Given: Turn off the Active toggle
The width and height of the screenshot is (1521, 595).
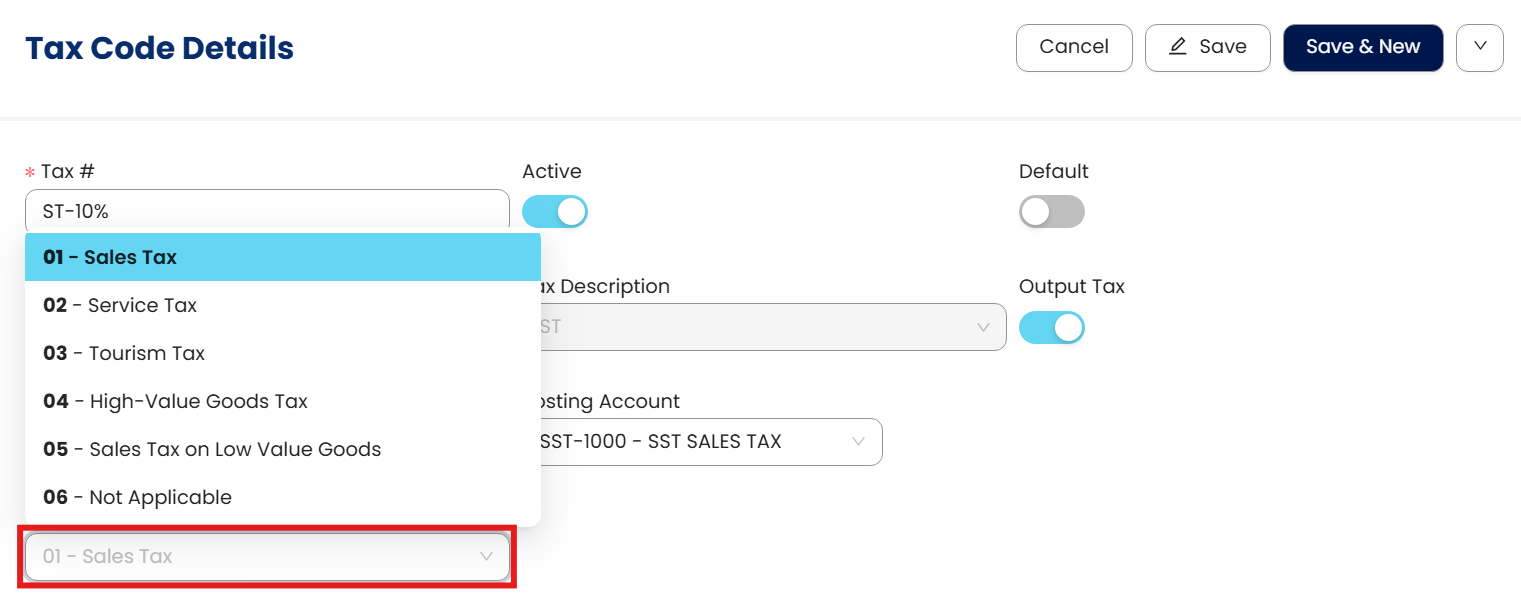Looking at the screenshot, I should 555,212.
